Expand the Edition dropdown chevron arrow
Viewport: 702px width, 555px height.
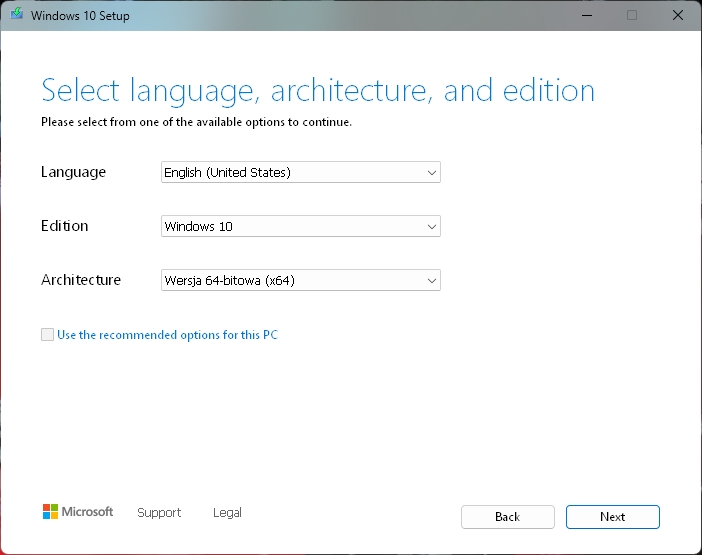click(432, 226)
